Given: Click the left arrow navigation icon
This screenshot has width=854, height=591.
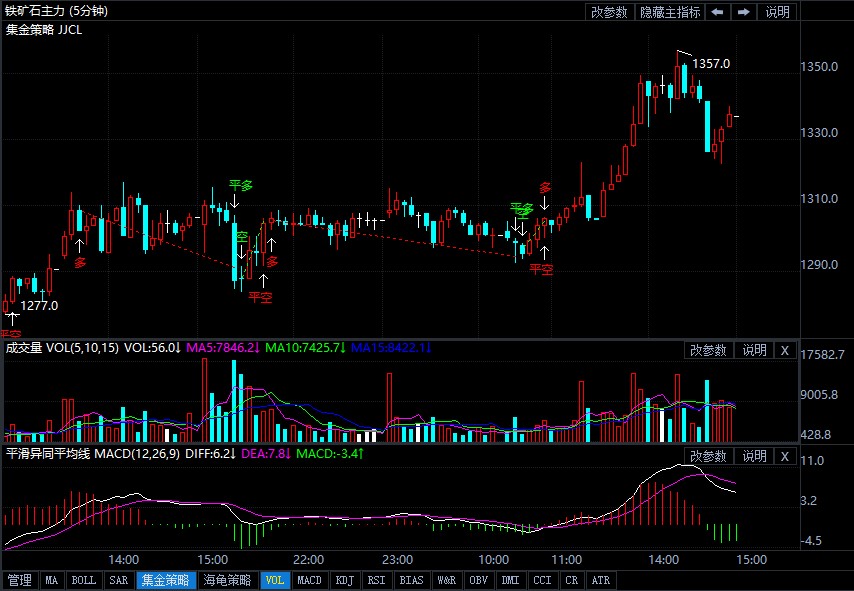Looking at the screenshot, I should (718, 12).
